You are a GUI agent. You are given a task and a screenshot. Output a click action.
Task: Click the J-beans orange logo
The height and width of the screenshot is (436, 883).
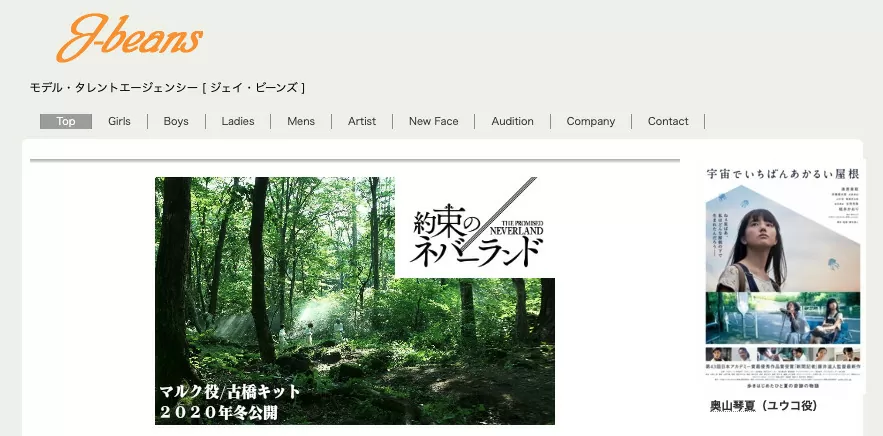[130, 38]
